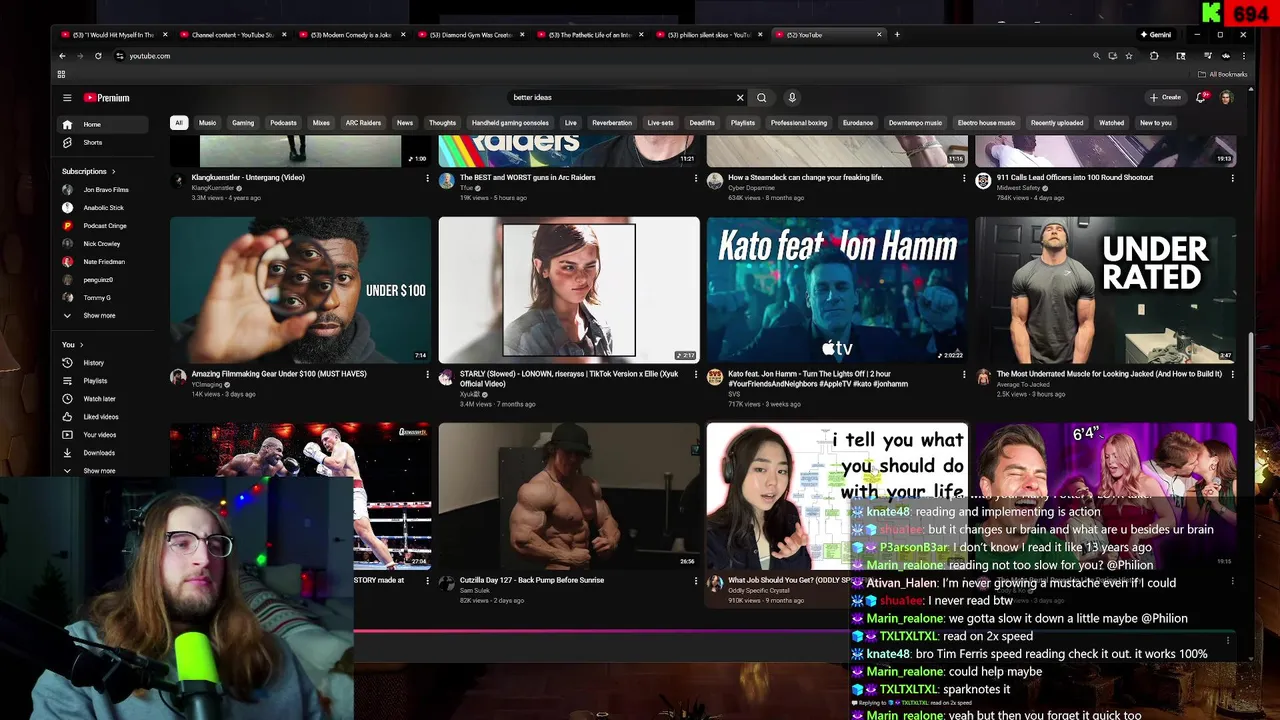
Task: Open History in the sidebar
Action: tap(103, 363)
